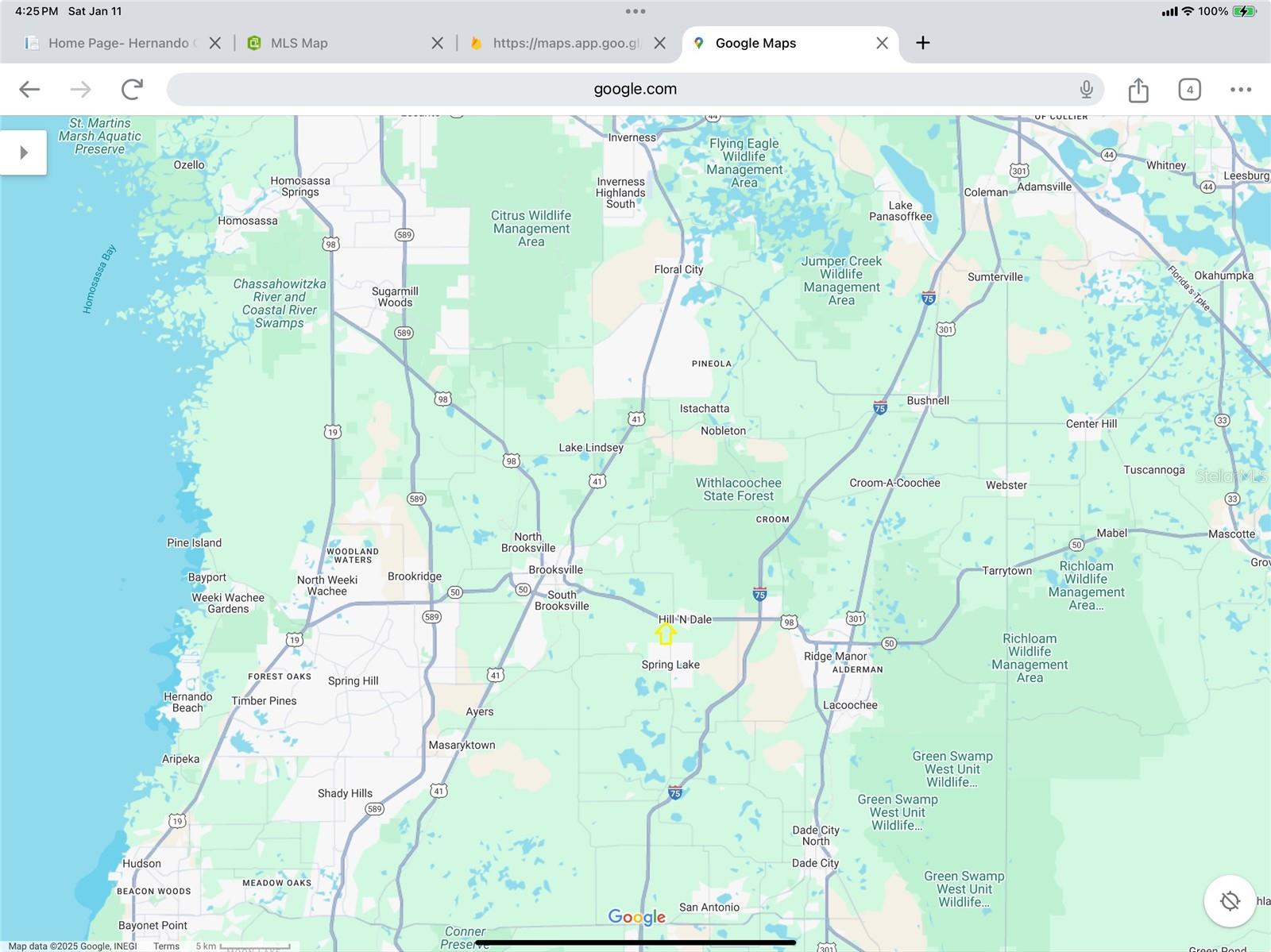Switch to Home Page- Hernando tab
The height and width of the screenshot is (952, 1271).
[118, 43]
